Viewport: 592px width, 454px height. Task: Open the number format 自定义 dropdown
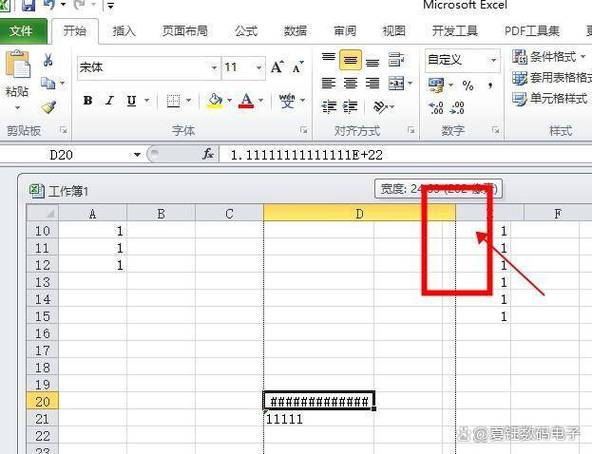493,60
